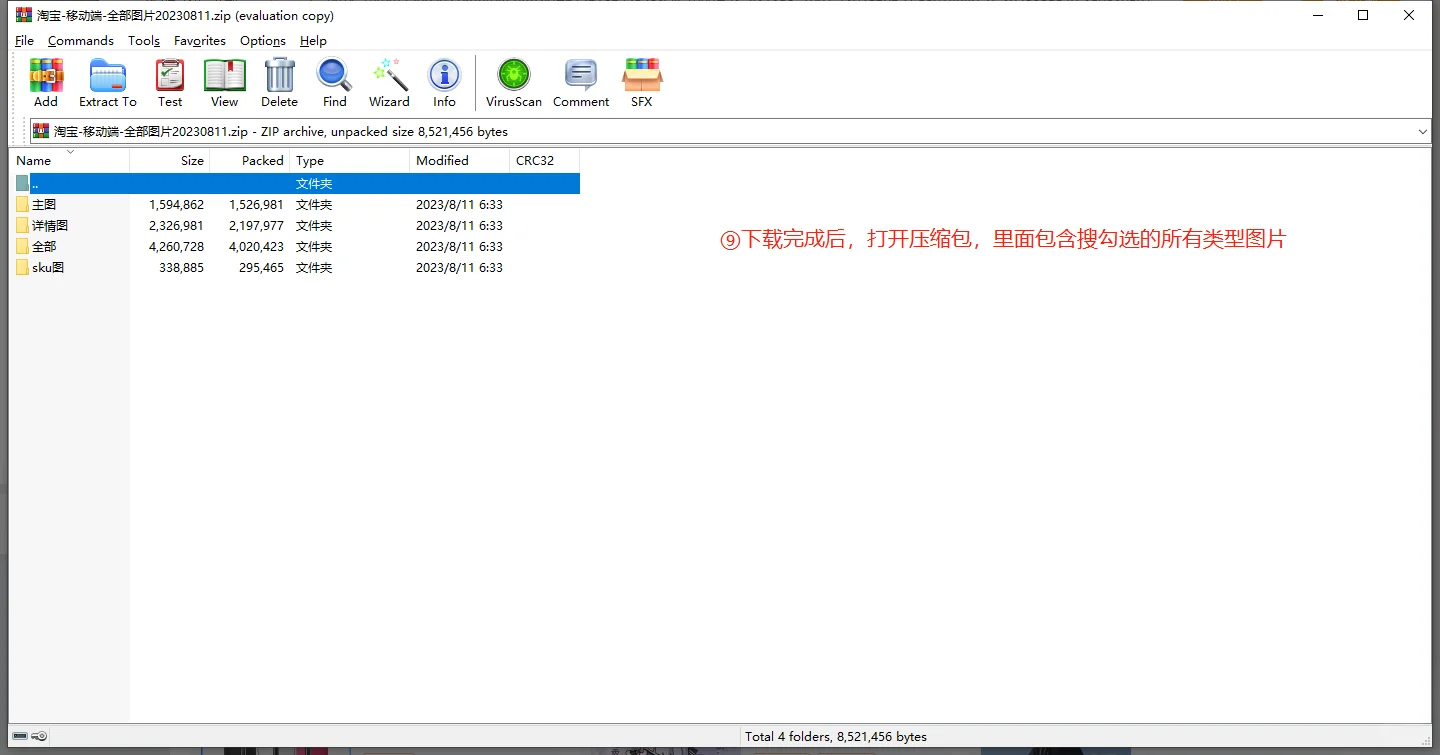Open the Commands menu
The height and width of the screenshot is (755, 1440).
click(x=81, y=41)
